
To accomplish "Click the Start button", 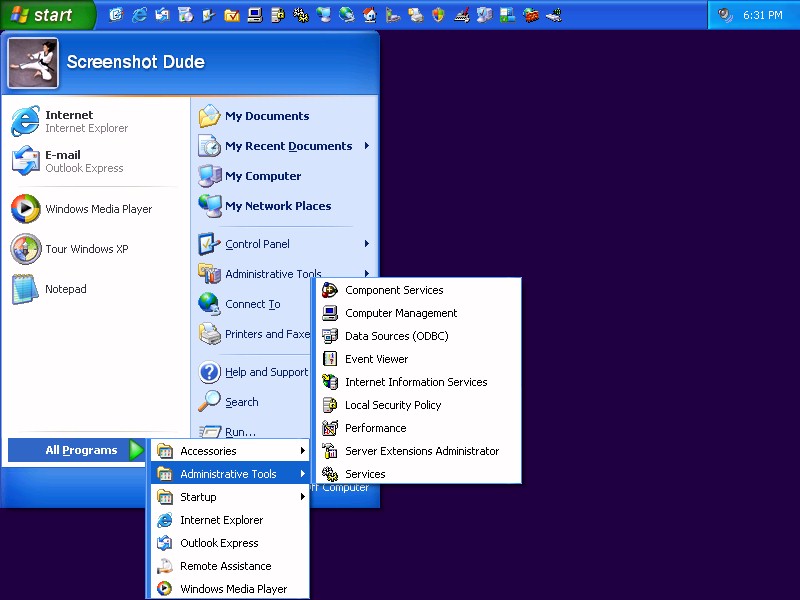I will (46, 15).
